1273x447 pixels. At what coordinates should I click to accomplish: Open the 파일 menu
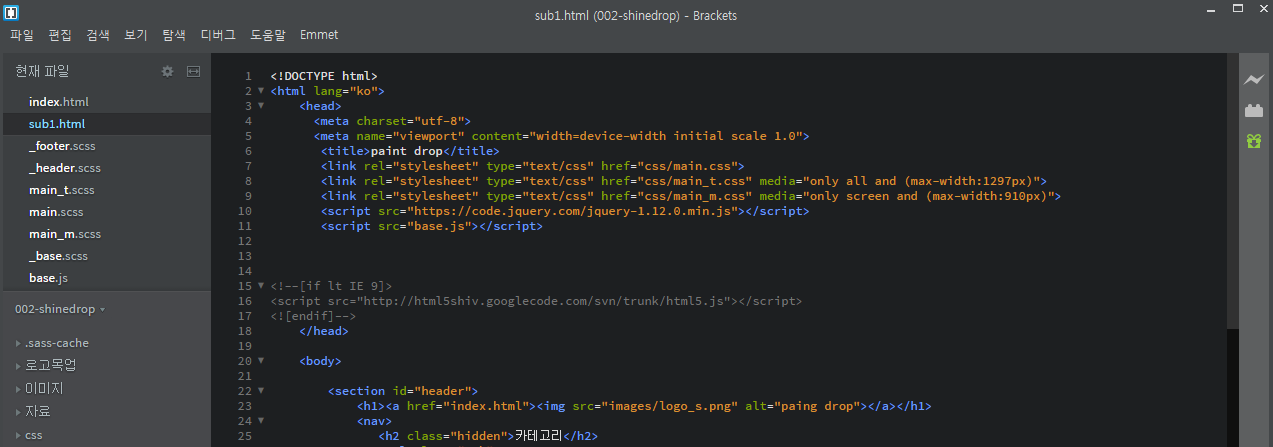point(22,35)
